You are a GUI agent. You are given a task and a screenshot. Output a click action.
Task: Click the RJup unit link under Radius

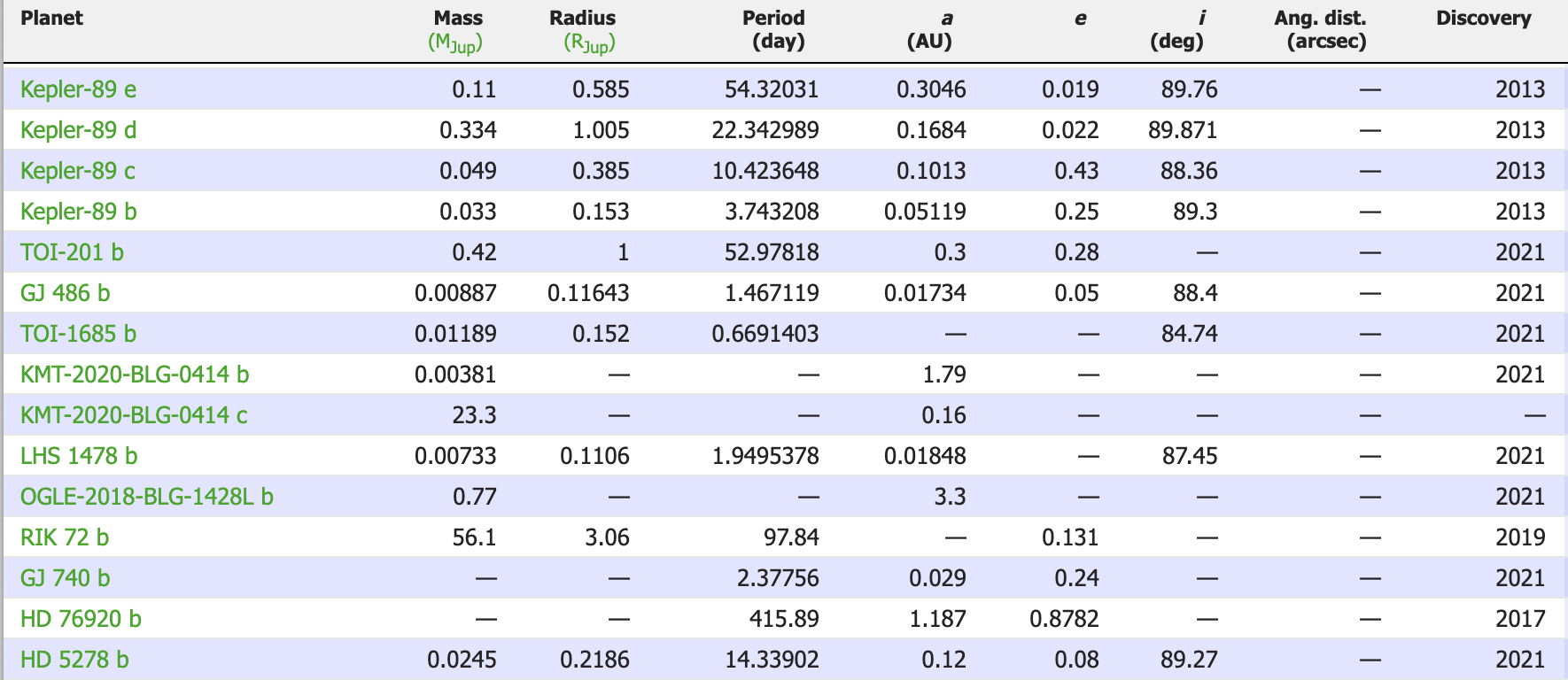pos(589,42)
